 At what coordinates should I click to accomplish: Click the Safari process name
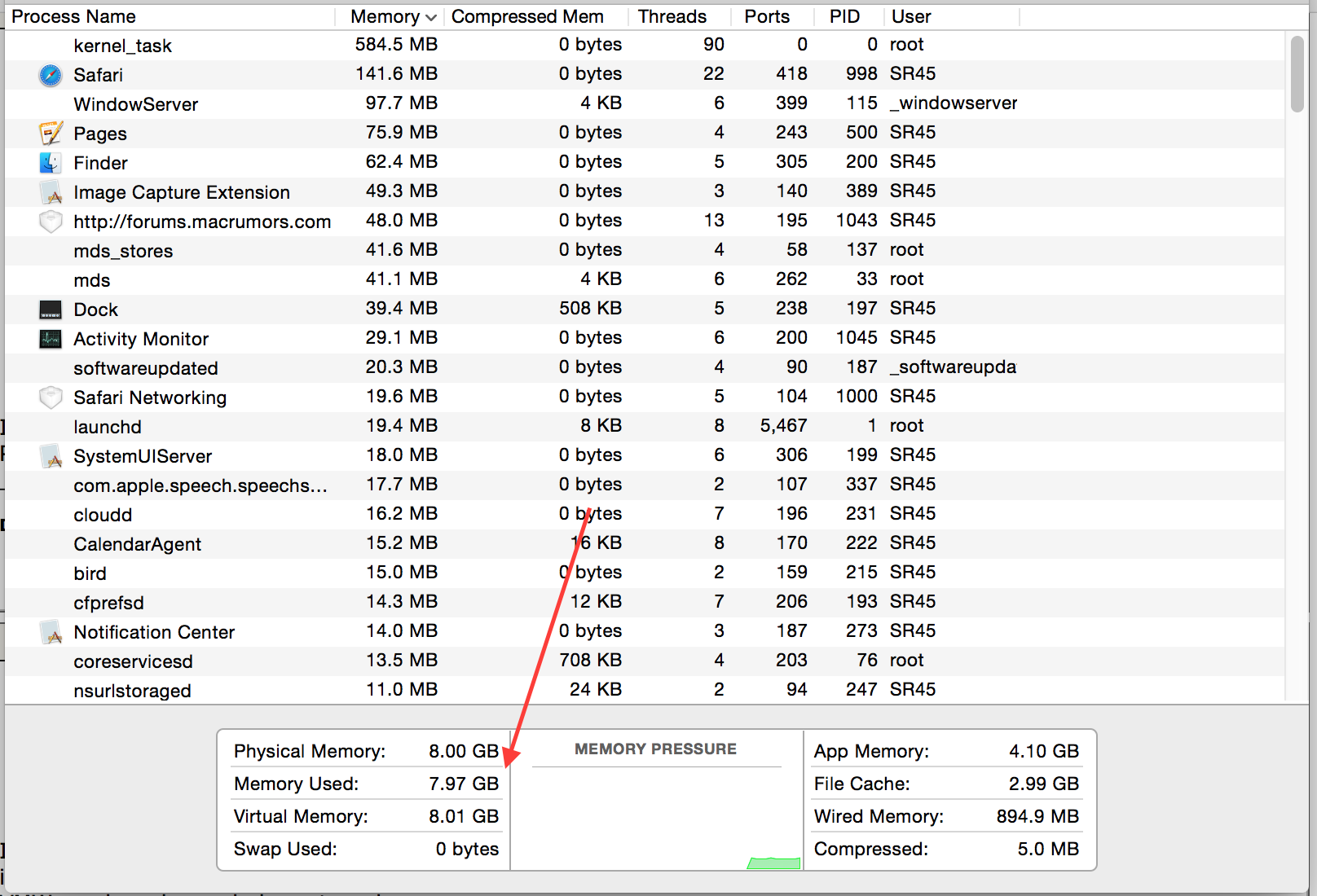tap(98, 75)
